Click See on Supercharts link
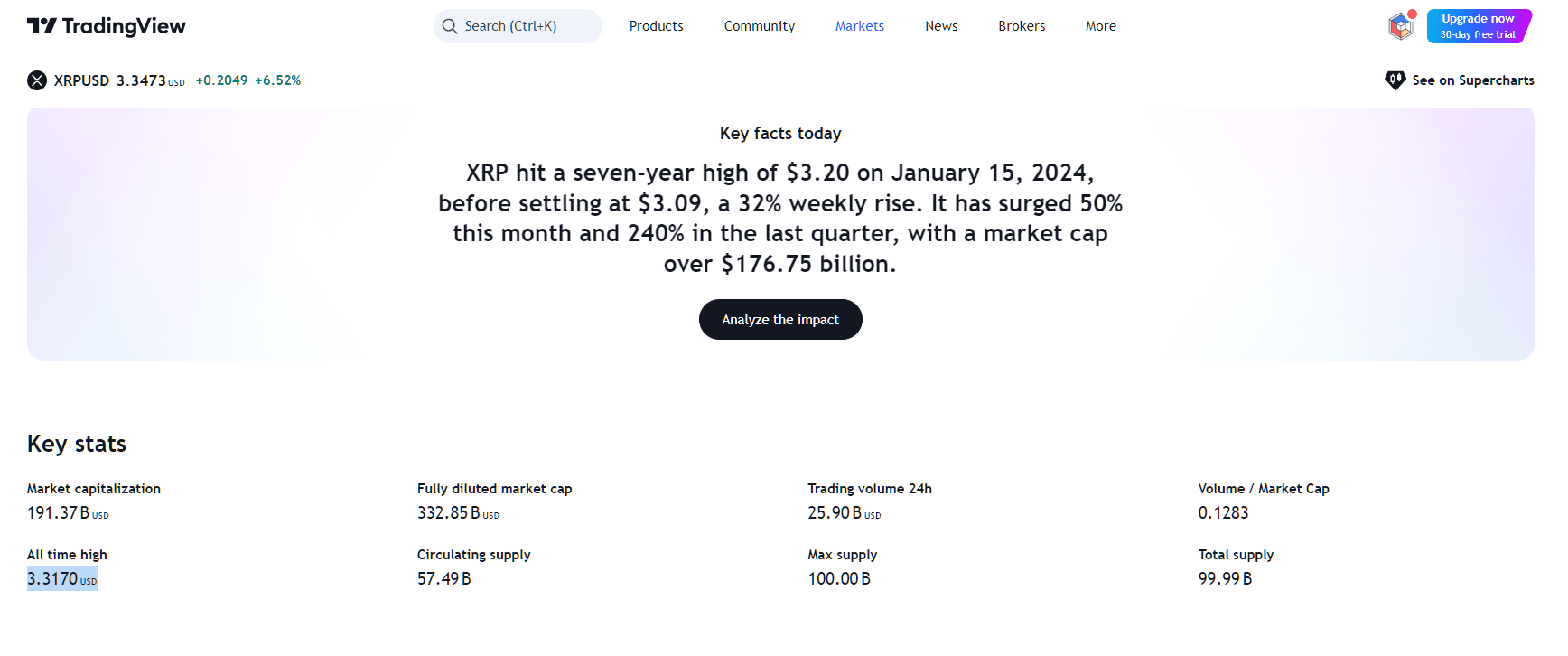Viewport: 1568px width, 656px height. [x=1472, y=80]
